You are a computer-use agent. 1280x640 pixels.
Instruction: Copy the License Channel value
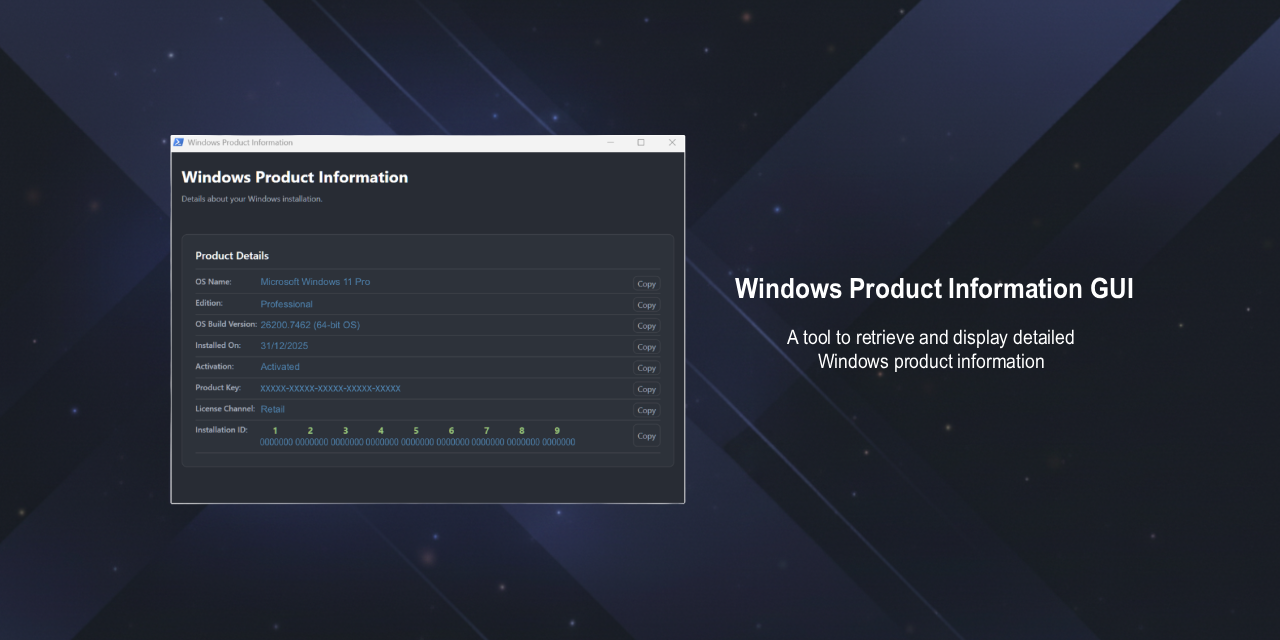coord(645,410)
